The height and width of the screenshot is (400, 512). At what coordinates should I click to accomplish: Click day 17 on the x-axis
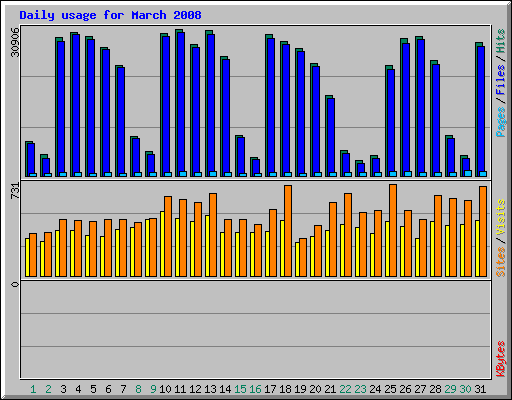[x=270, y=389]
